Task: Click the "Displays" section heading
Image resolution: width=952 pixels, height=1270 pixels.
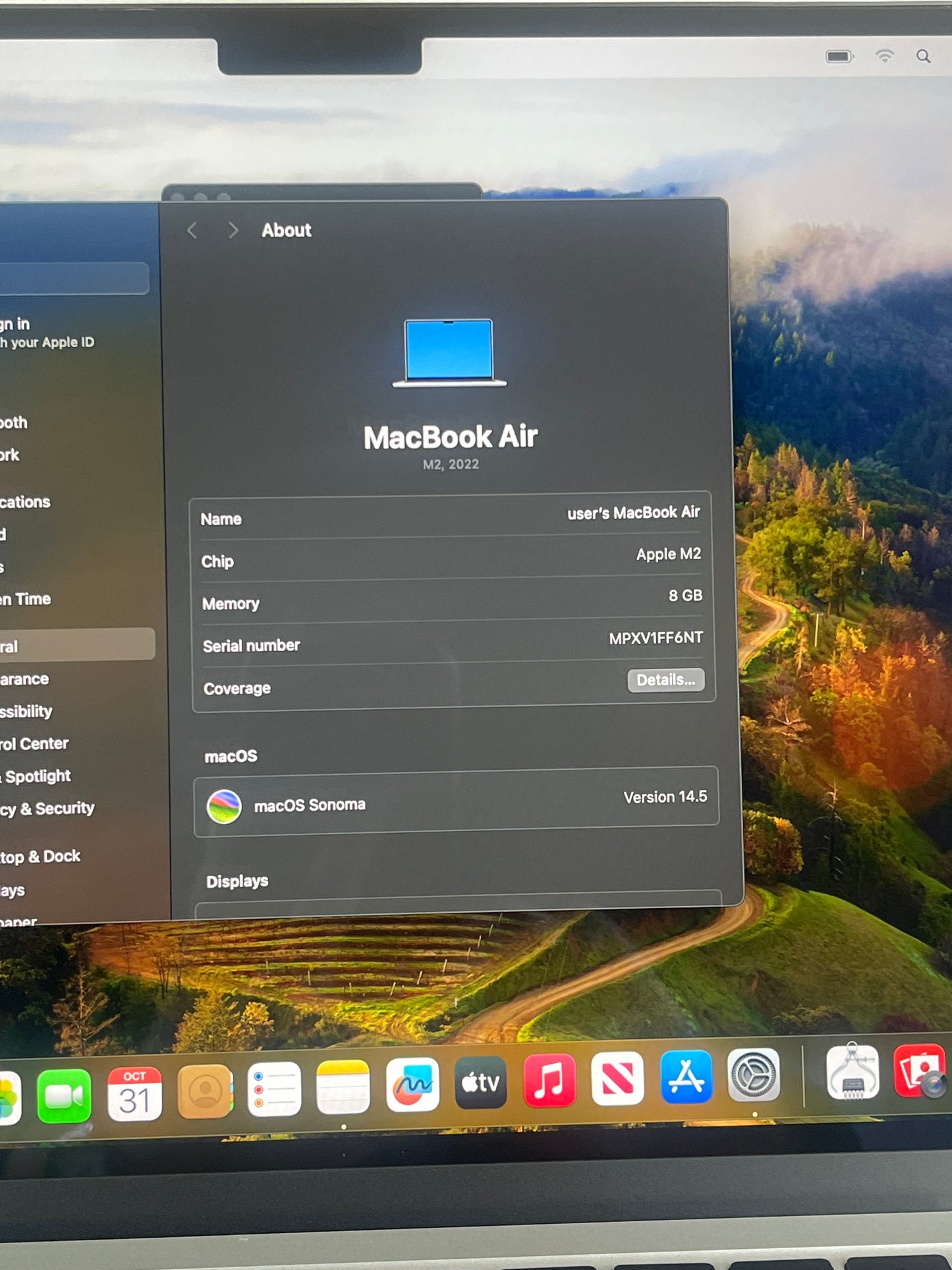Action: (x=237, y=882)
